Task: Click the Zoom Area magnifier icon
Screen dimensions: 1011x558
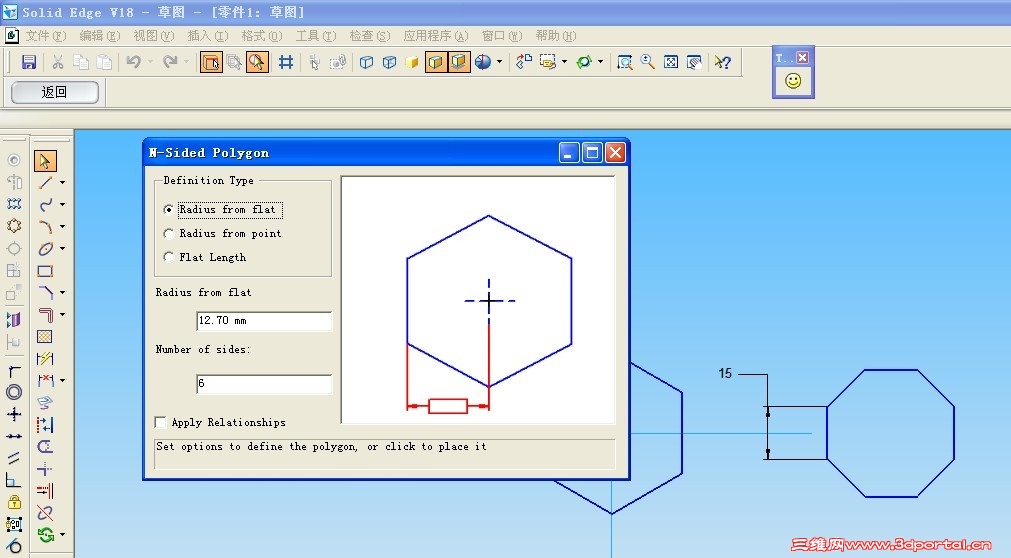Action: (624, 62)
